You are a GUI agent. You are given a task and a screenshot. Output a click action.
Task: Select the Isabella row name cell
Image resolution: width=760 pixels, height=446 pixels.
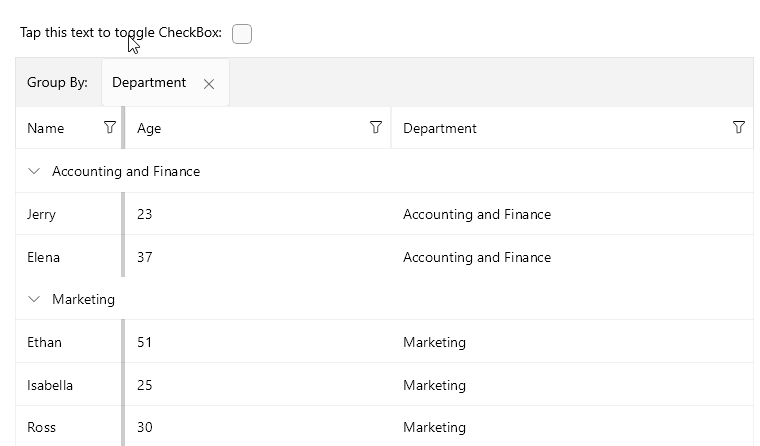pyautogui.click(x=50, y=385)
